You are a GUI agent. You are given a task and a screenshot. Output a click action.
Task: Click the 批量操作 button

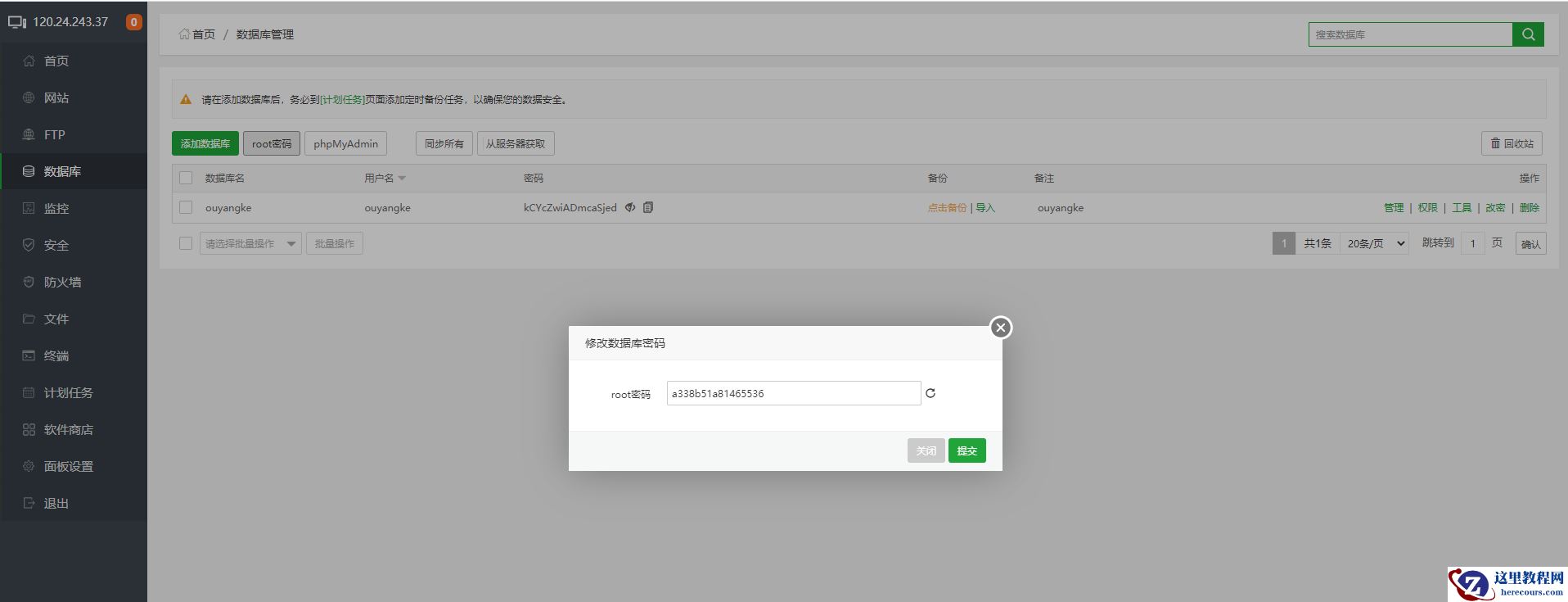335,243
